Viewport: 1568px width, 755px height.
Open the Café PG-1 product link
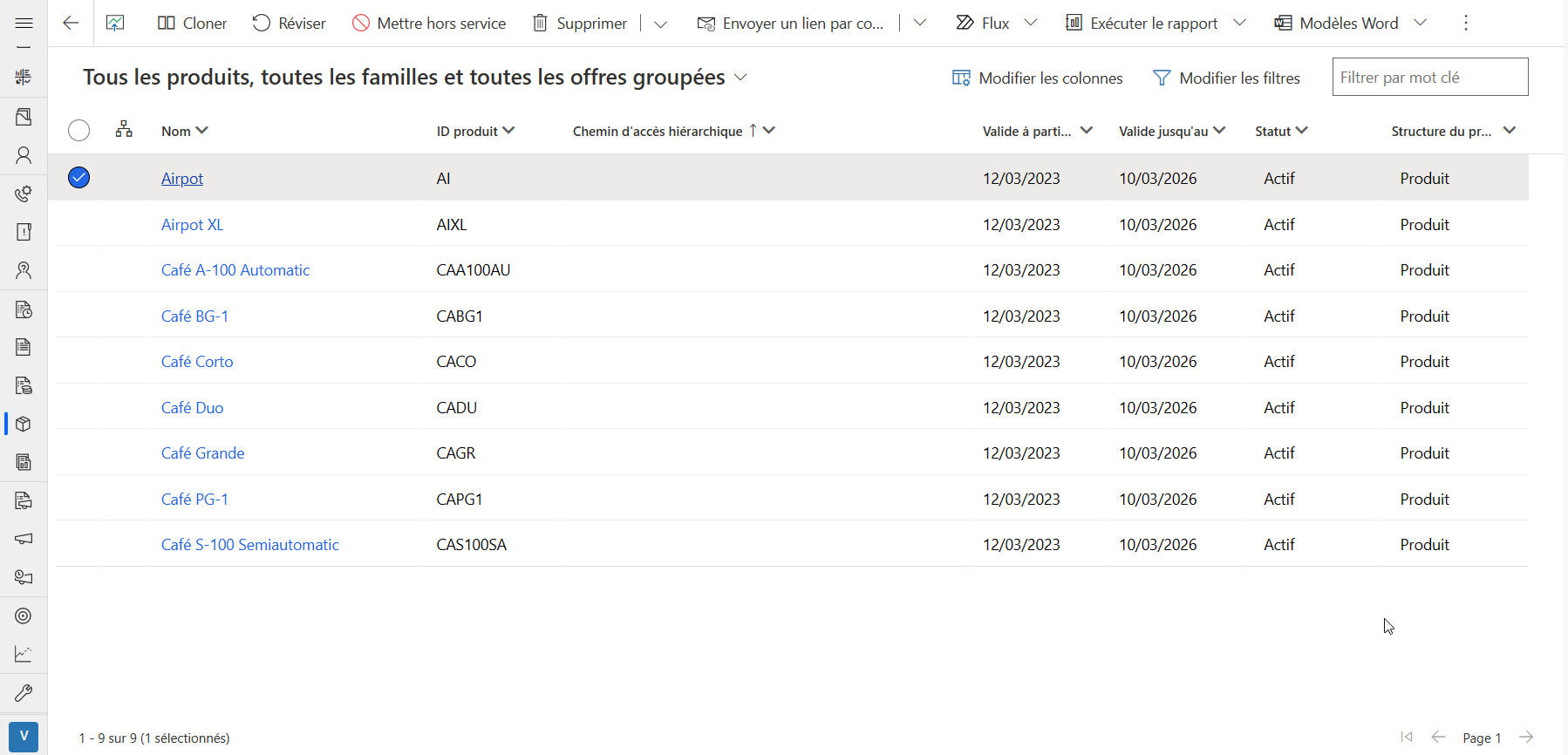[x=194, y=500]
